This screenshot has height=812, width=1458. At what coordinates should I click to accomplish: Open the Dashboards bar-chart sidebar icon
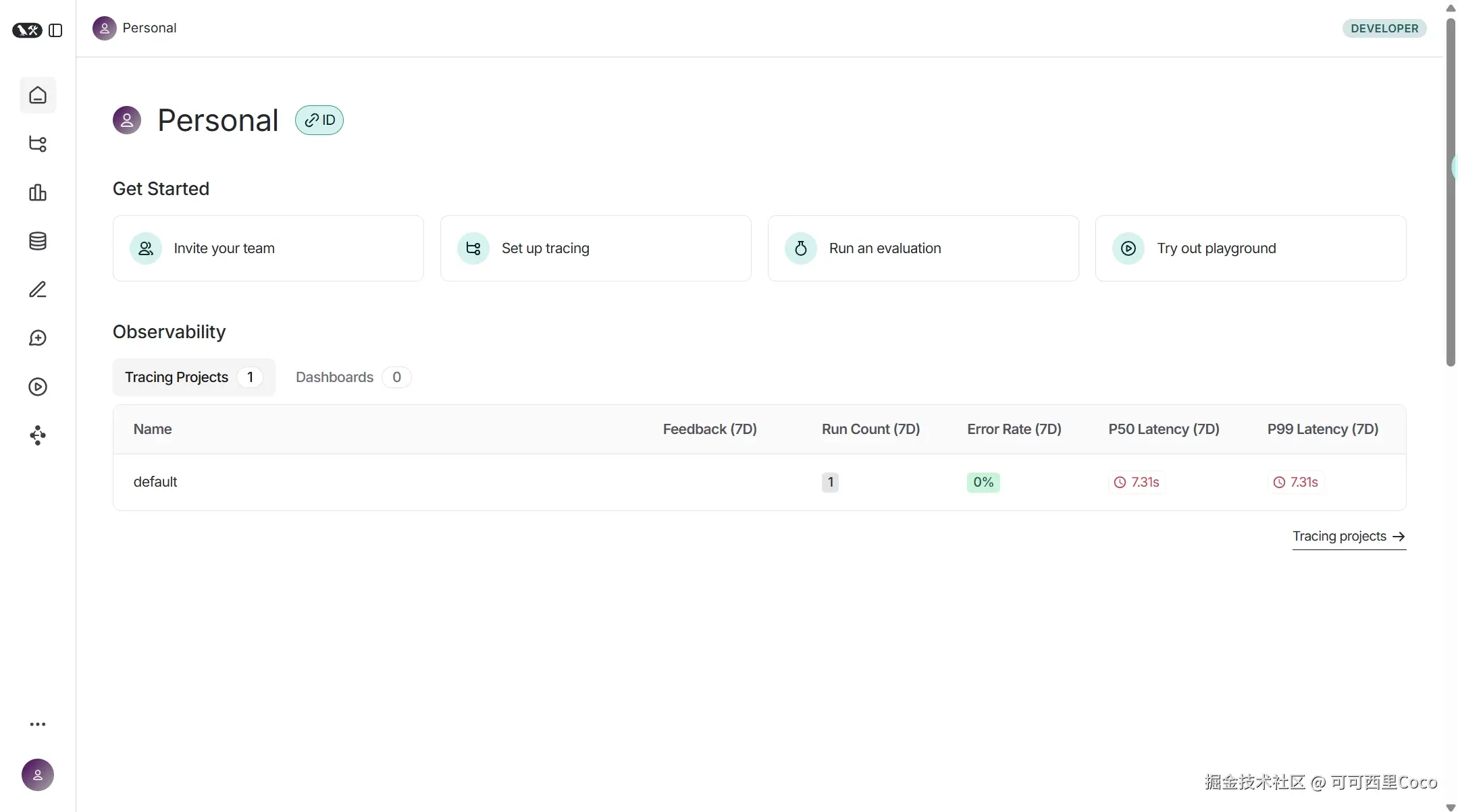pos(38,192)
